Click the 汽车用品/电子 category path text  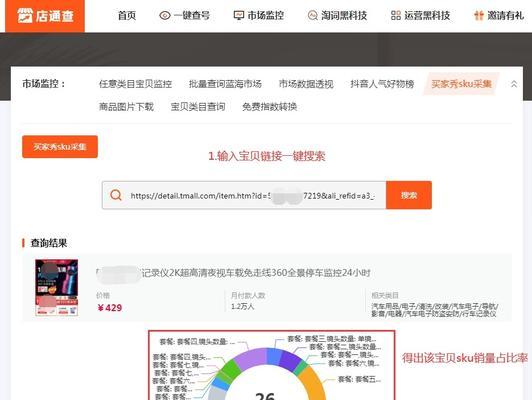point(434,310)
